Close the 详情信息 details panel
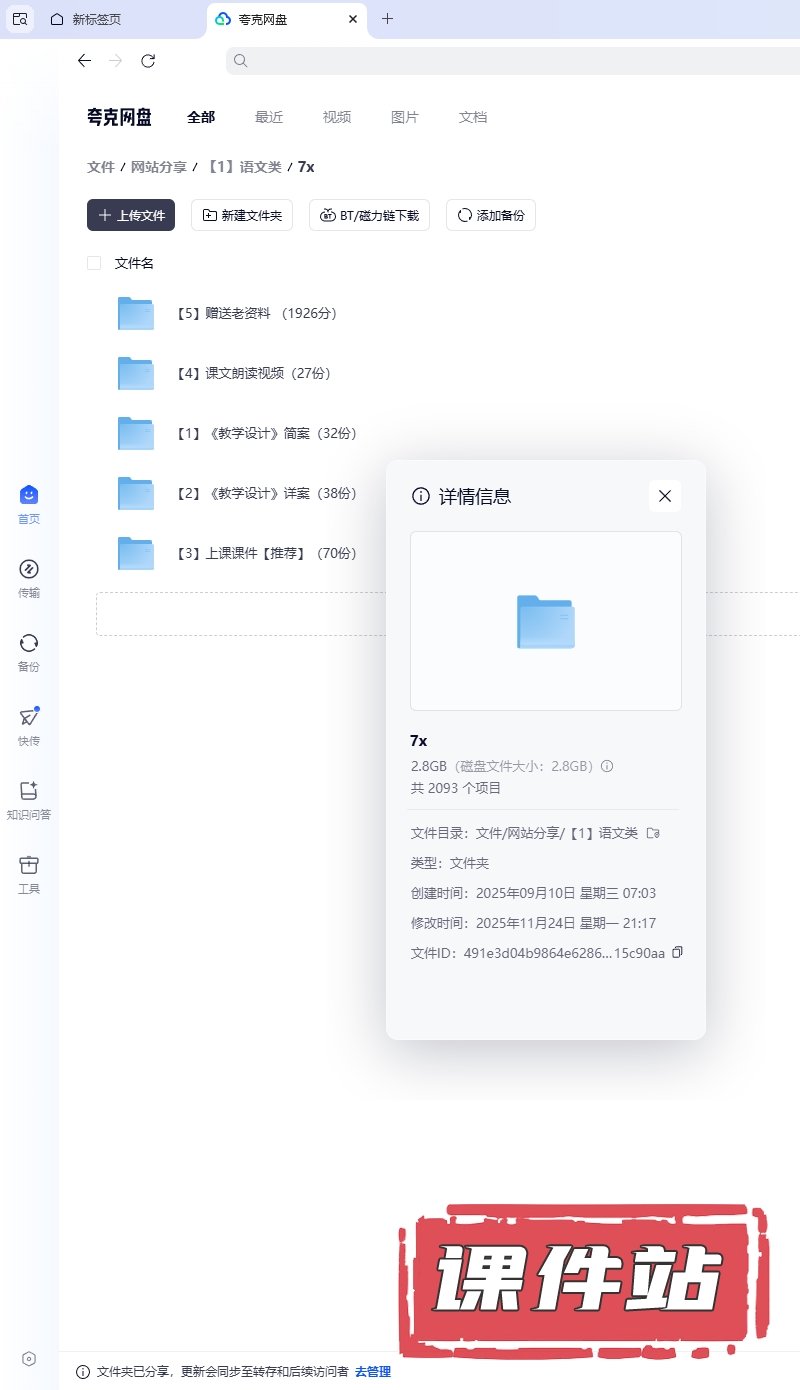The height and width of the screenshot is (1390, 800). coord(665,496)
